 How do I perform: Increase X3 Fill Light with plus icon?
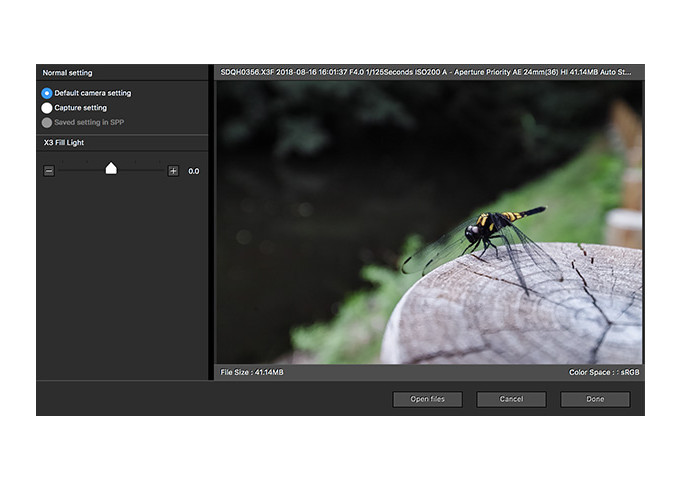pos(173,171)
